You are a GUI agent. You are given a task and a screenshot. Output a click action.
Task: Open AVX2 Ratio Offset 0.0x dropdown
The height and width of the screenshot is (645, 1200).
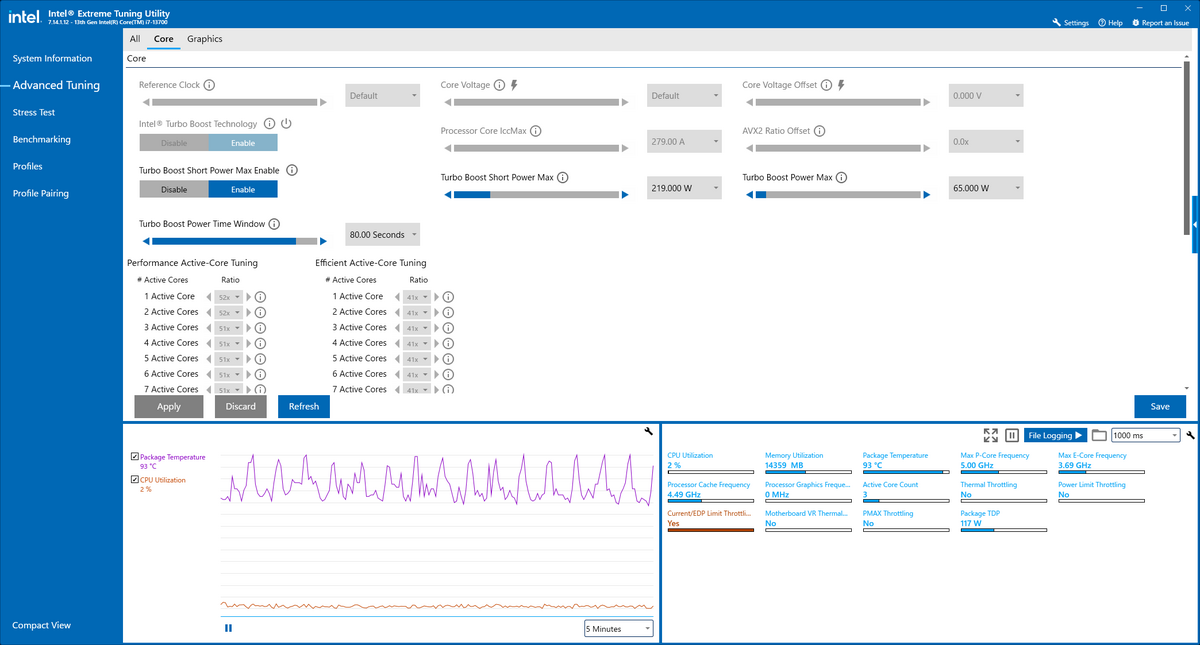986,142
